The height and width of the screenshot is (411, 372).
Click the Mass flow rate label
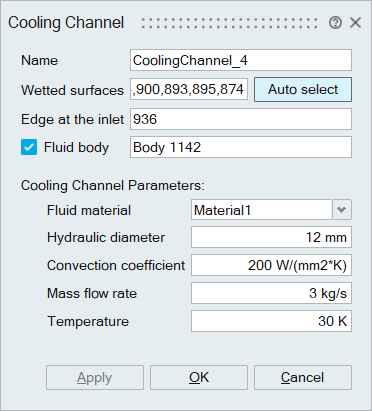92,294
